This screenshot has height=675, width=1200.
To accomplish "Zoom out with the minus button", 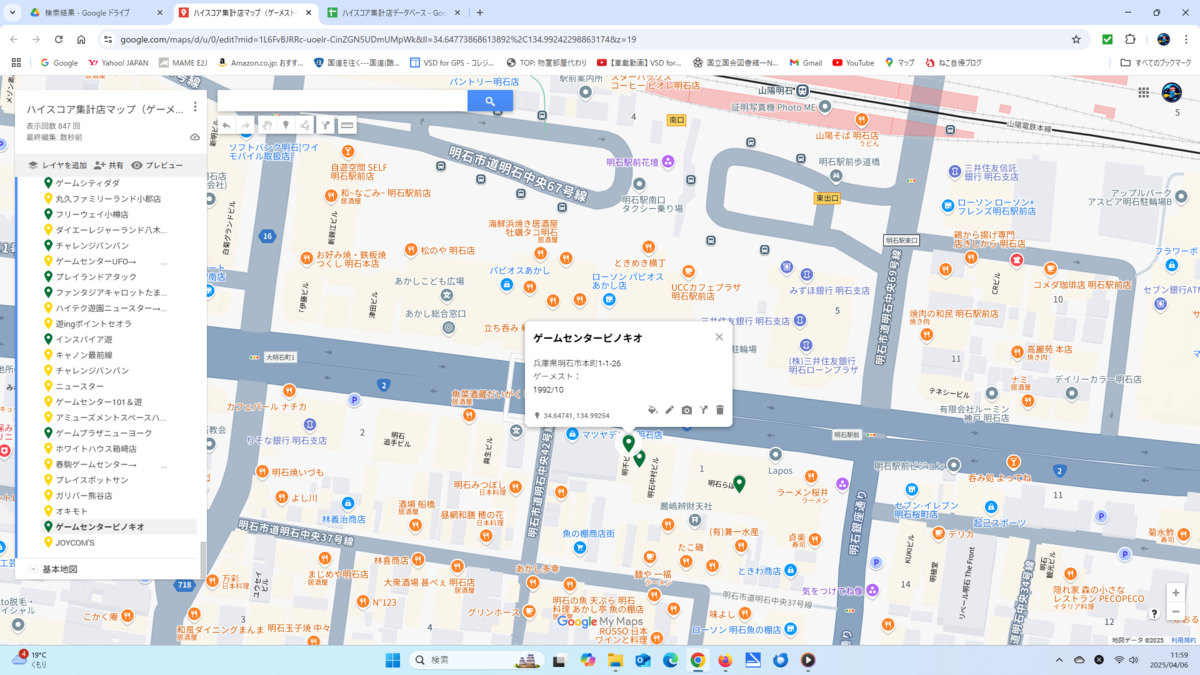I will point(1176,612).
